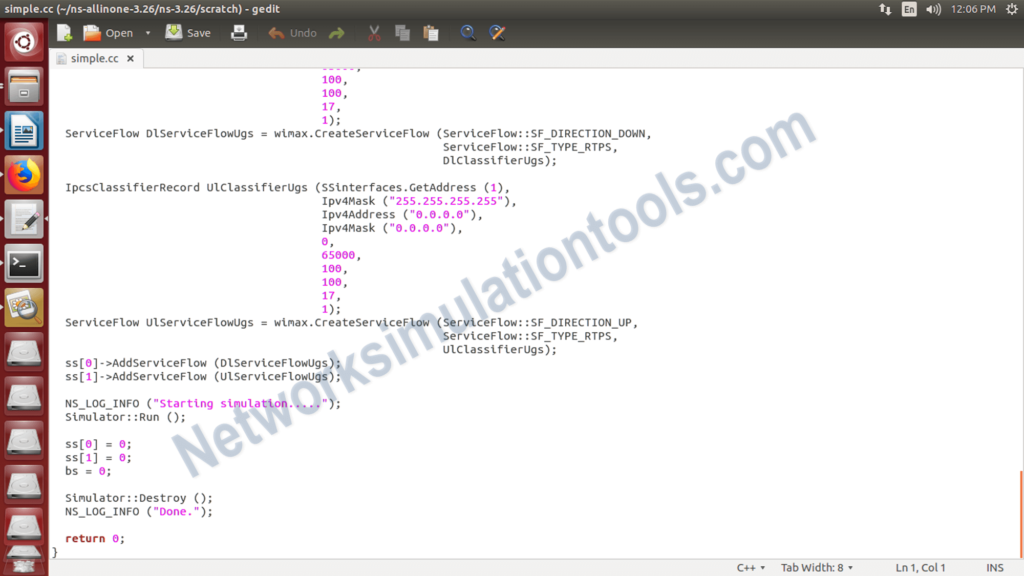Open Find and Replace

497,32
